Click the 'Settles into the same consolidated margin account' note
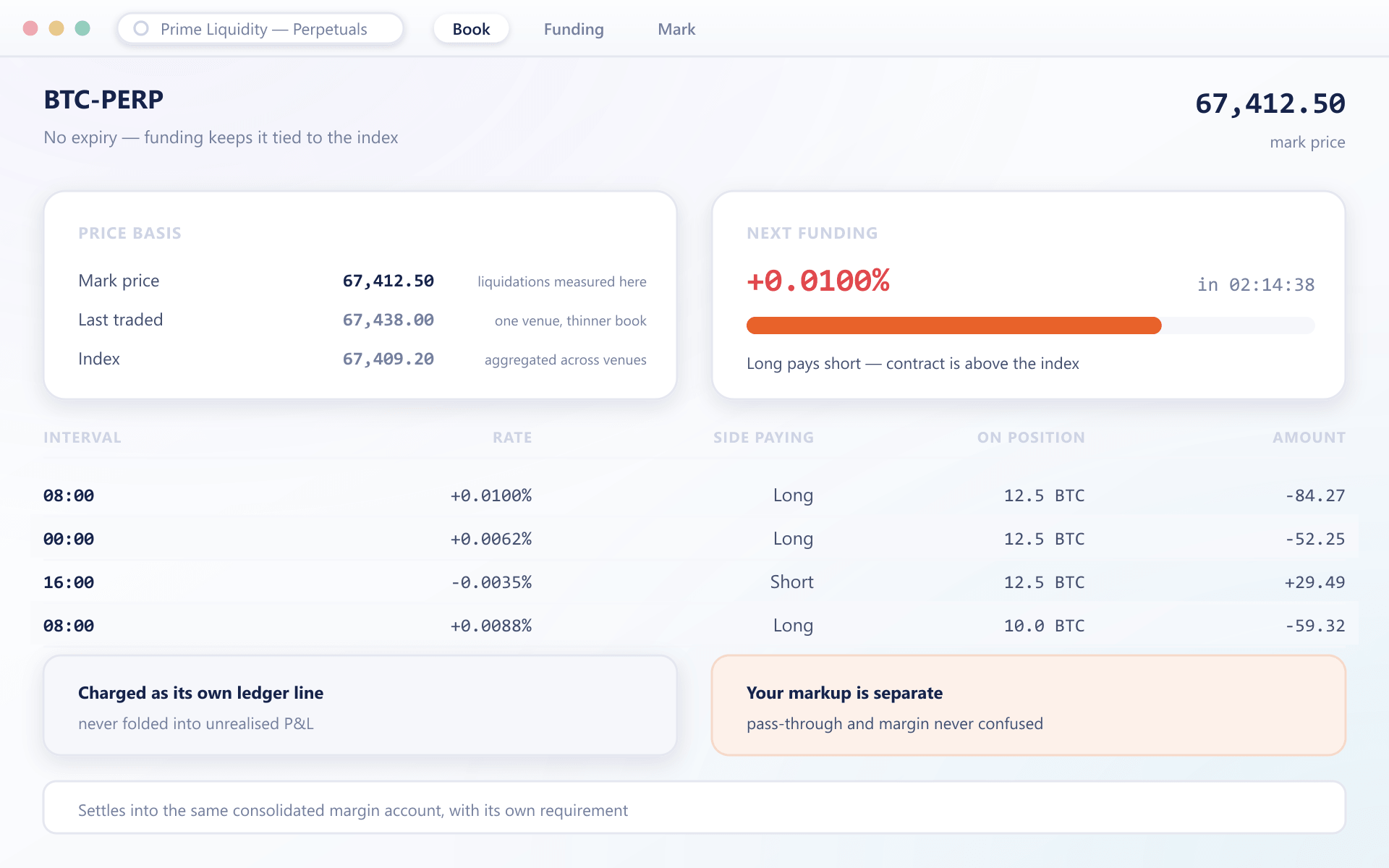This screenshot has height=868, width=1389. coord(694,807)
